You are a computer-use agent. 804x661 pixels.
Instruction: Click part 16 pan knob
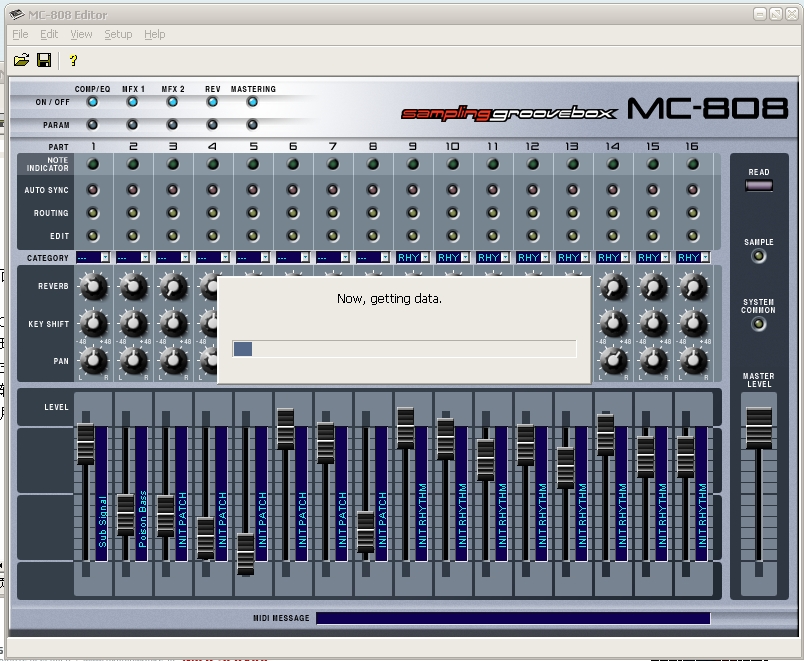(x=693, y=360)
